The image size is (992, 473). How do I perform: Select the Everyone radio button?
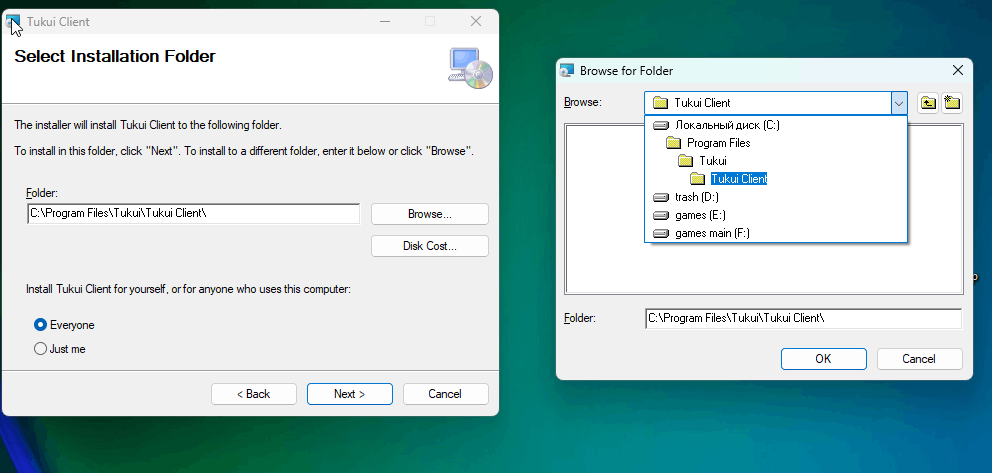[x=40, y=325]
